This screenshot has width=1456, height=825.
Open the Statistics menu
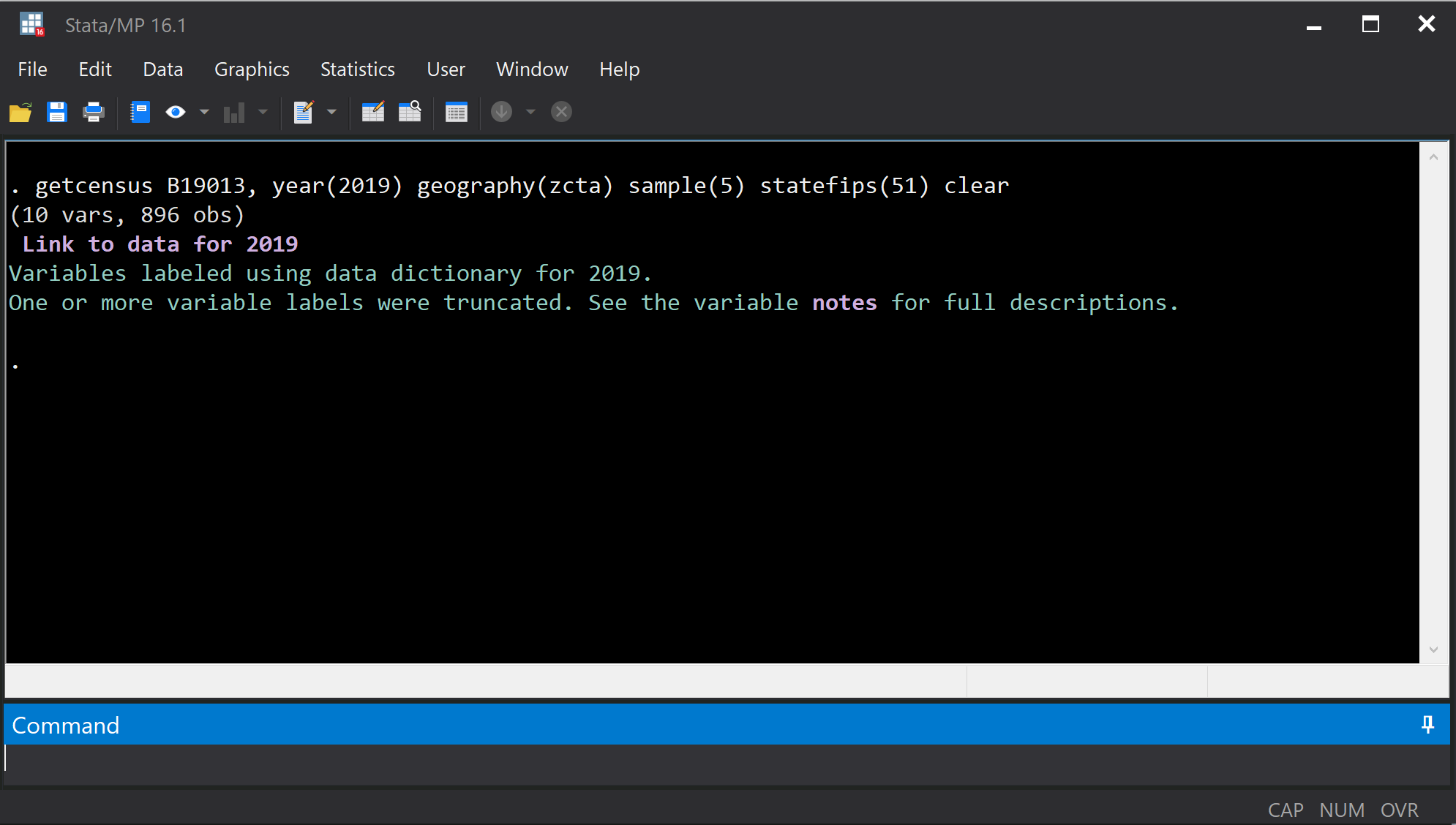[x=357, y=69]
